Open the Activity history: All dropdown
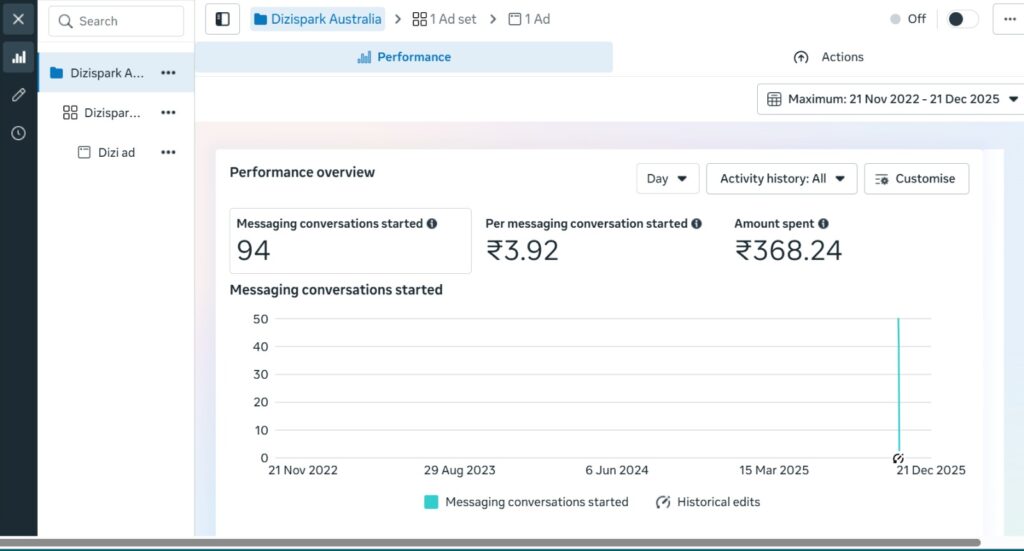 click(781, 179)
